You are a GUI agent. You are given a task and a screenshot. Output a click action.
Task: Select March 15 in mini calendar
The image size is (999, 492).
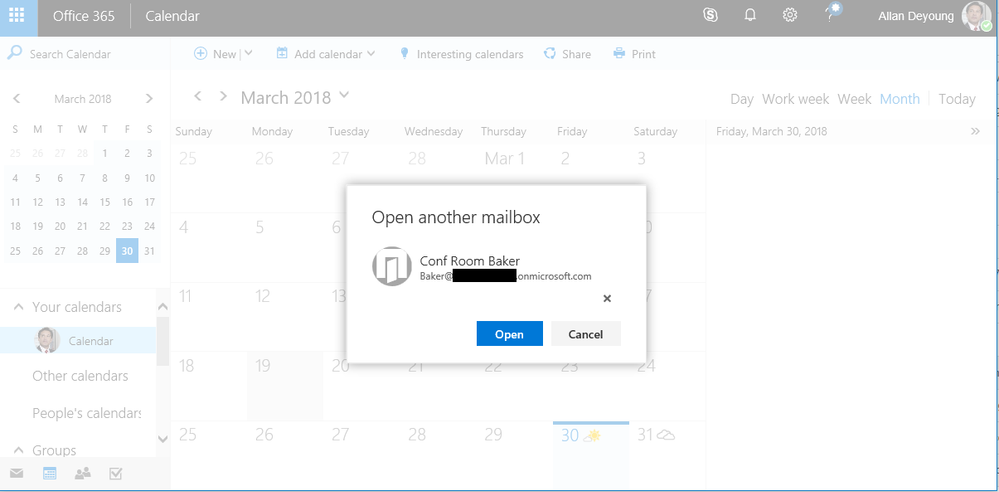[105, 202]
